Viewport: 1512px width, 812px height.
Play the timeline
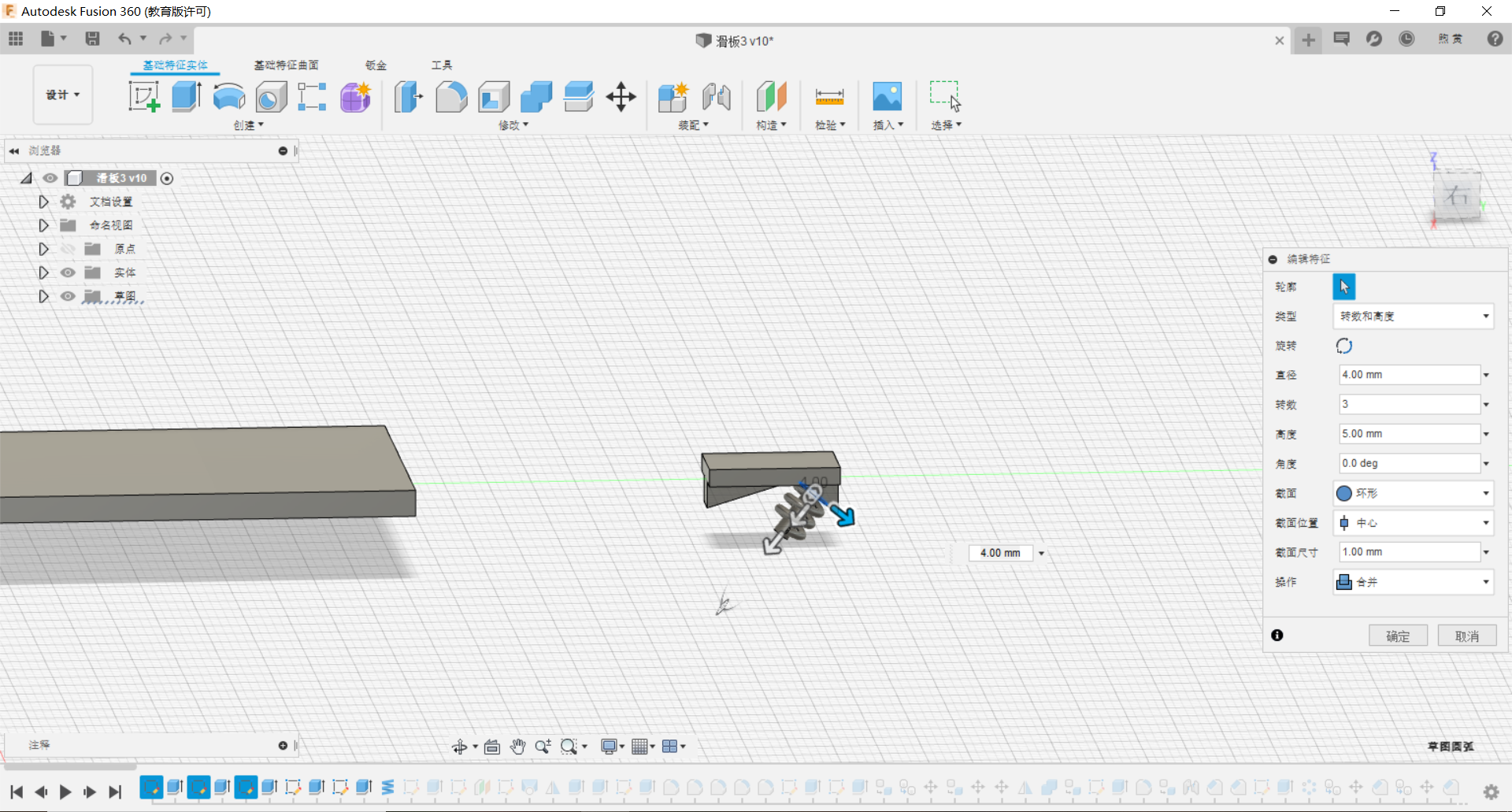[65, 792]
